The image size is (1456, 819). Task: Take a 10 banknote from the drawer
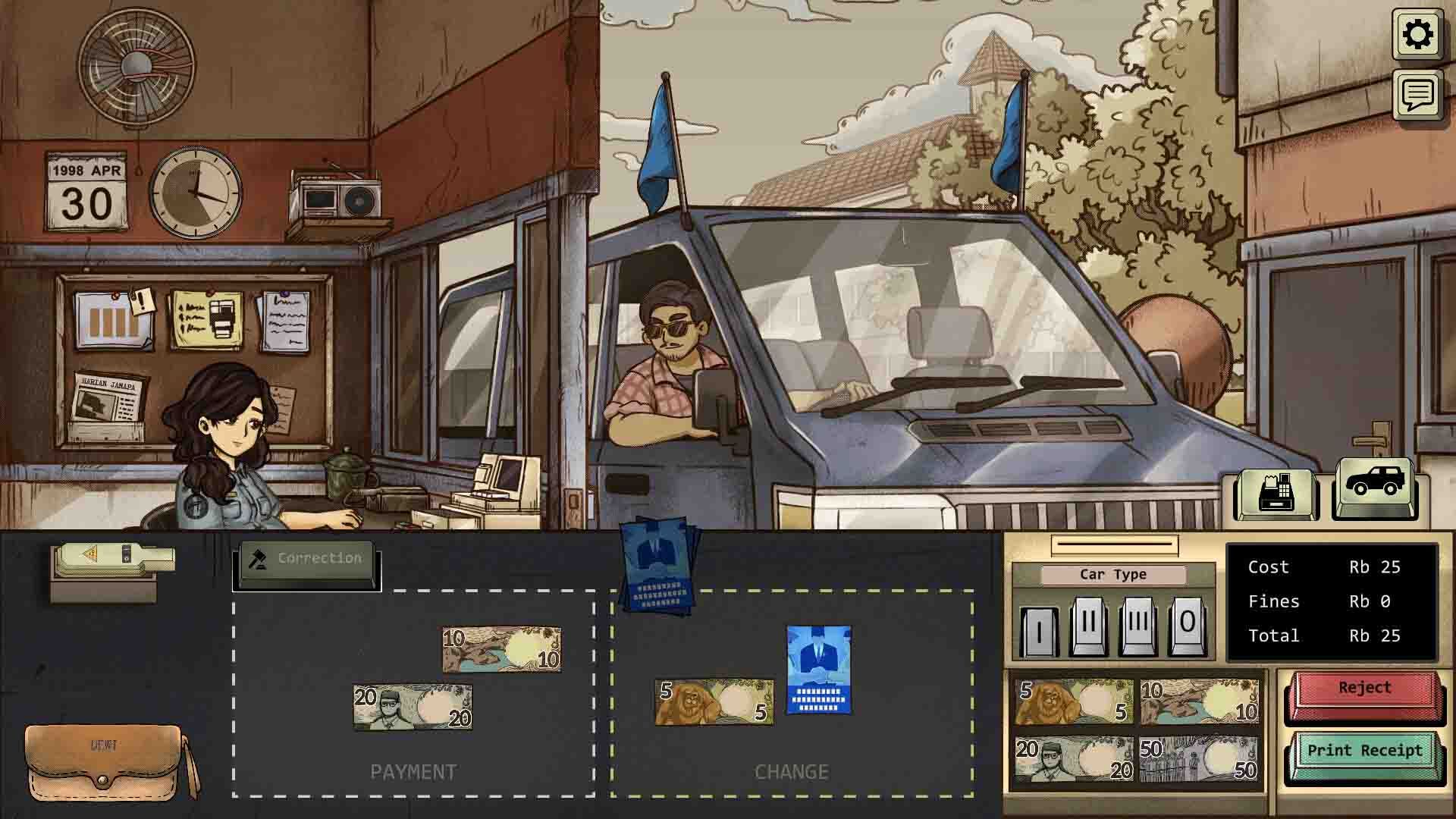point(1199,701)
